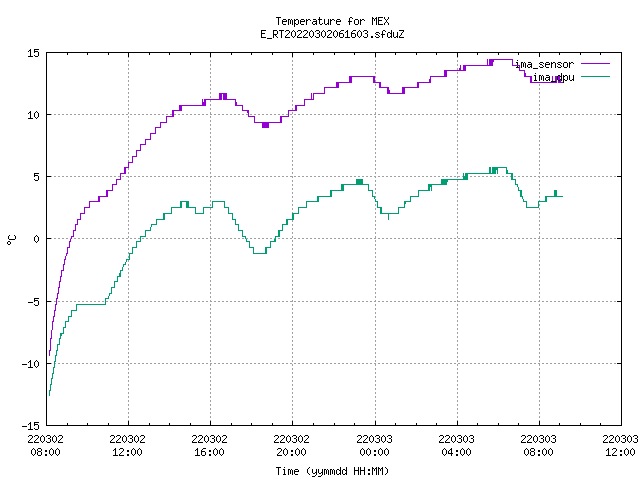This screenshot has width=640, height=480.
Task: Click the y-axis label -10
Action: pyautogui.click(x=31, y=364)
